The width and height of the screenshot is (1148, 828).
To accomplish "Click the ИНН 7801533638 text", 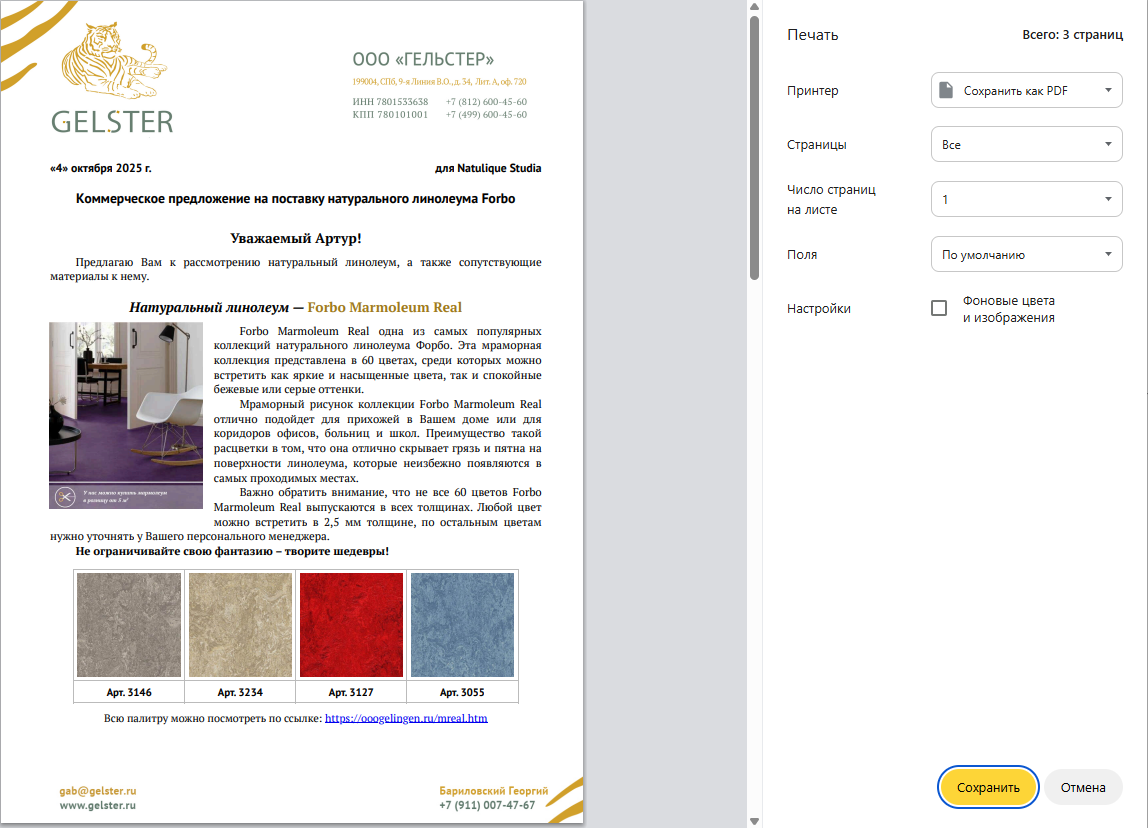I will tap(390, 102).
